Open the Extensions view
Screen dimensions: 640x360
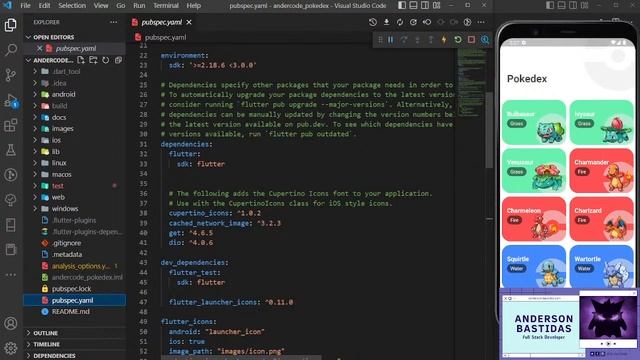[x=11, y=125]
